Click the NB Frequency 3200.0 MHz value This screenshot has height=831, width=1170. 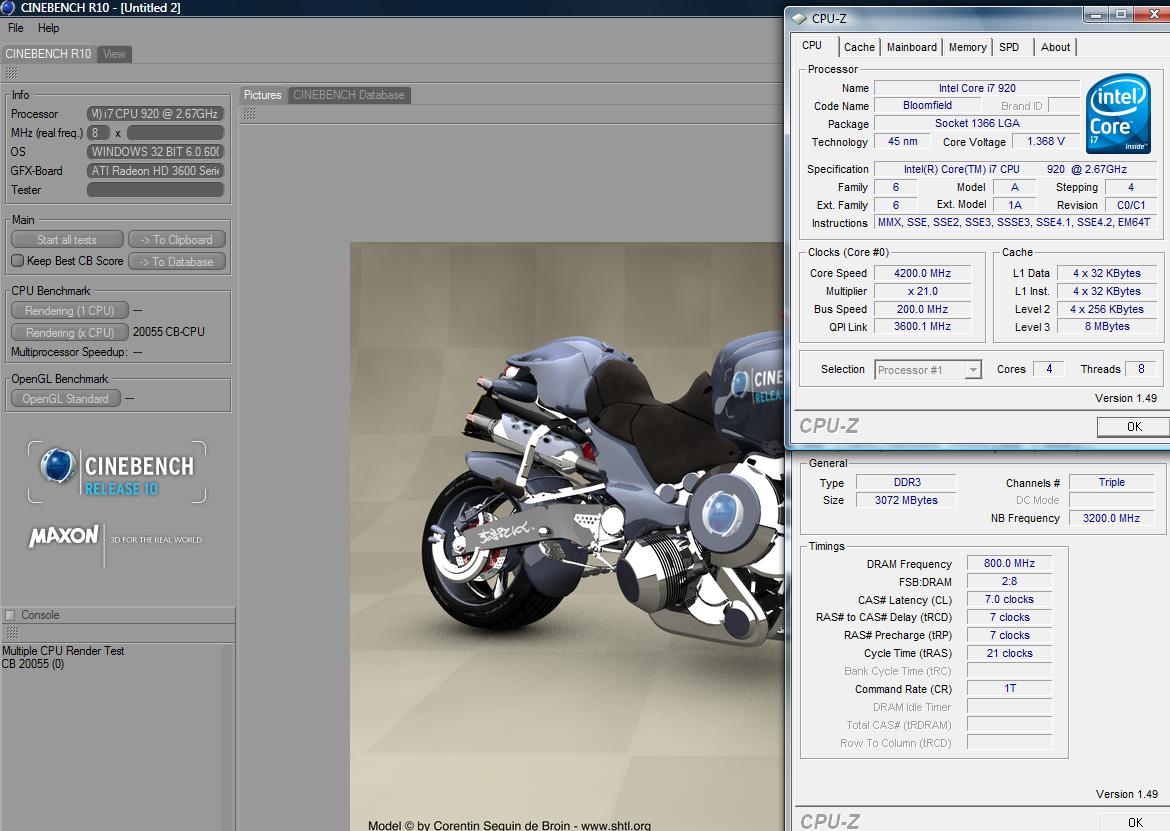pyautogui.click(x=1111, y=518)
